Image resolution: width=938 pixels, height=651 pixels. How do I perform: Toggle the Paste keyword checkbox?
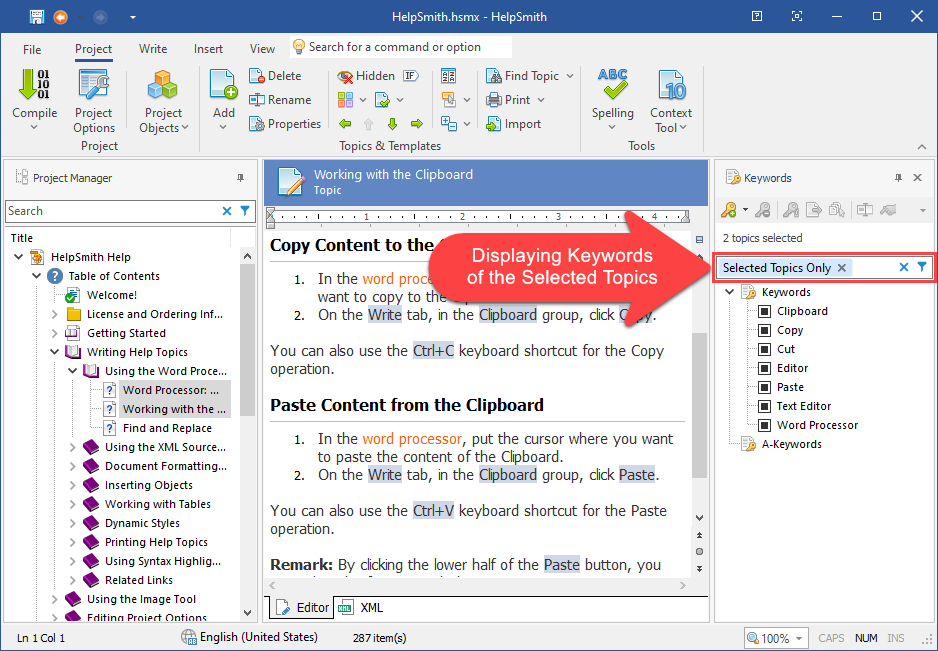point(765,387)
